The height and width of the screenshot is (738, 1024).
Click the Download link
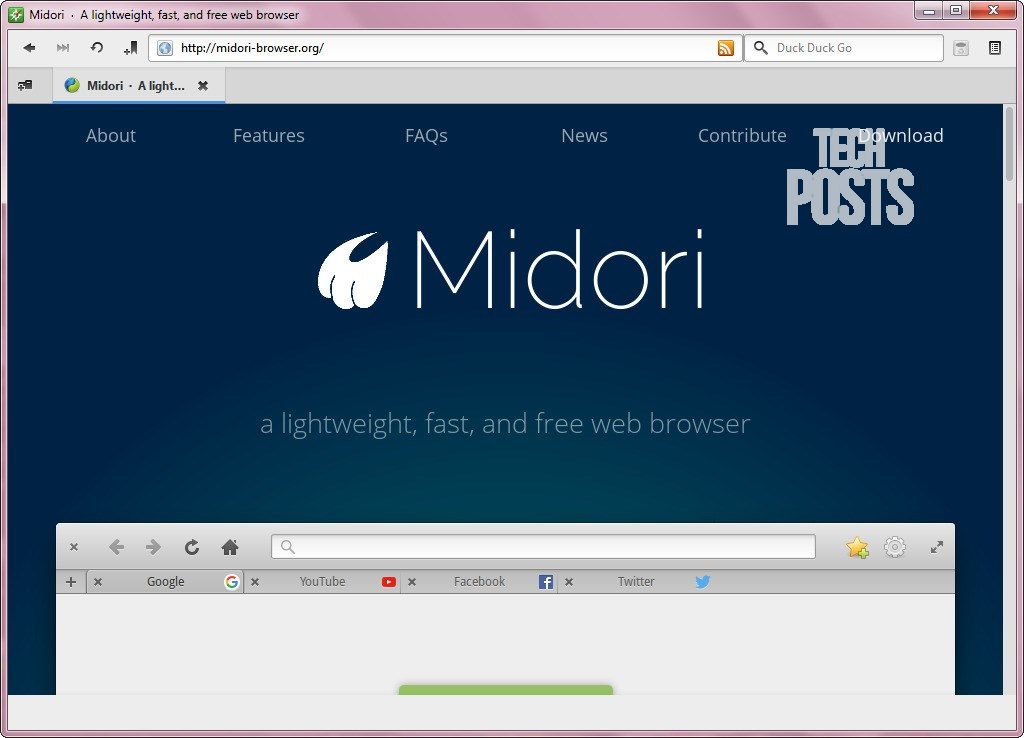pyautogui.click(x=901, y=135)
